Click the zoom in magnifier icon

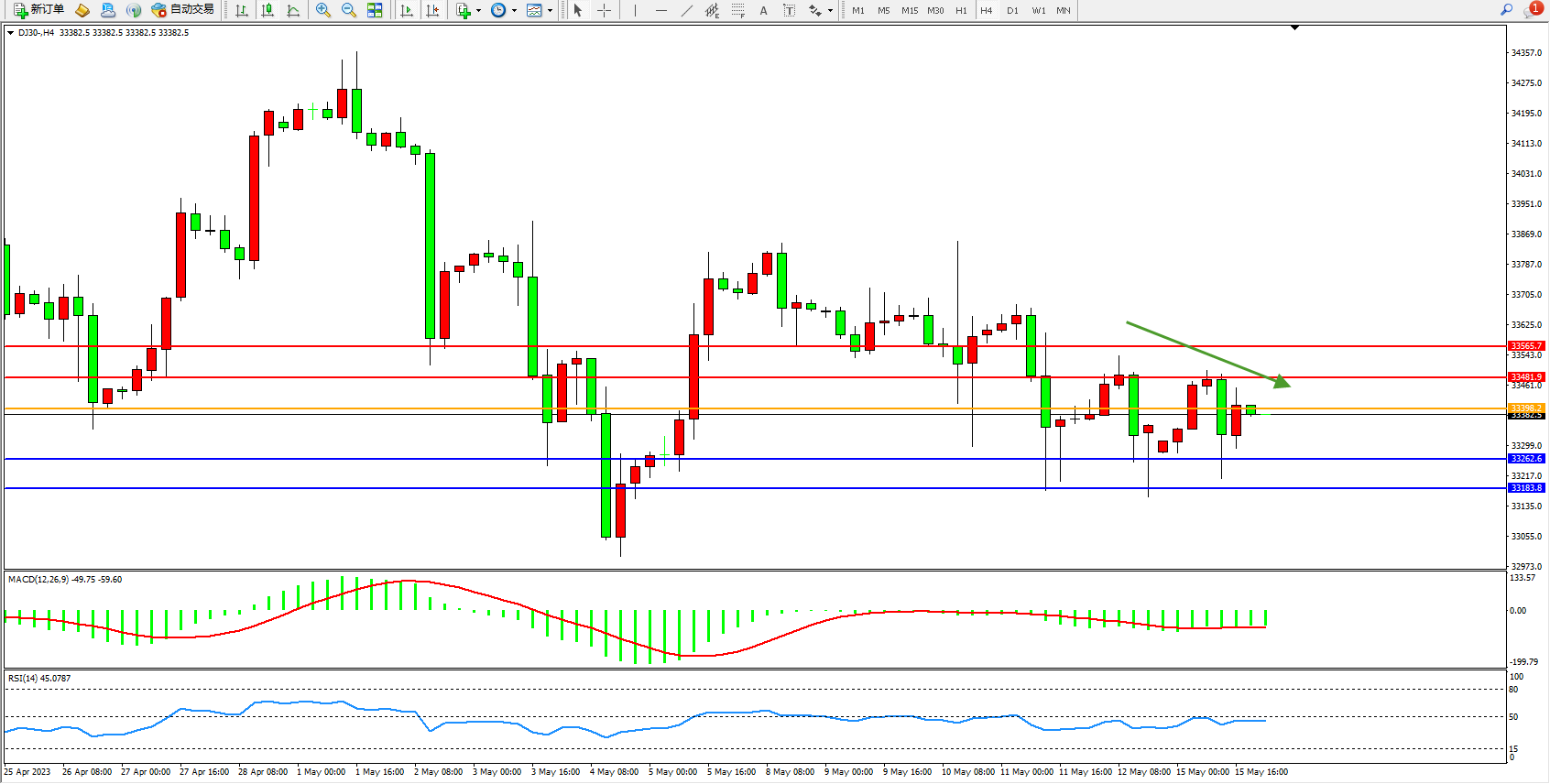[x=323, y=10]
